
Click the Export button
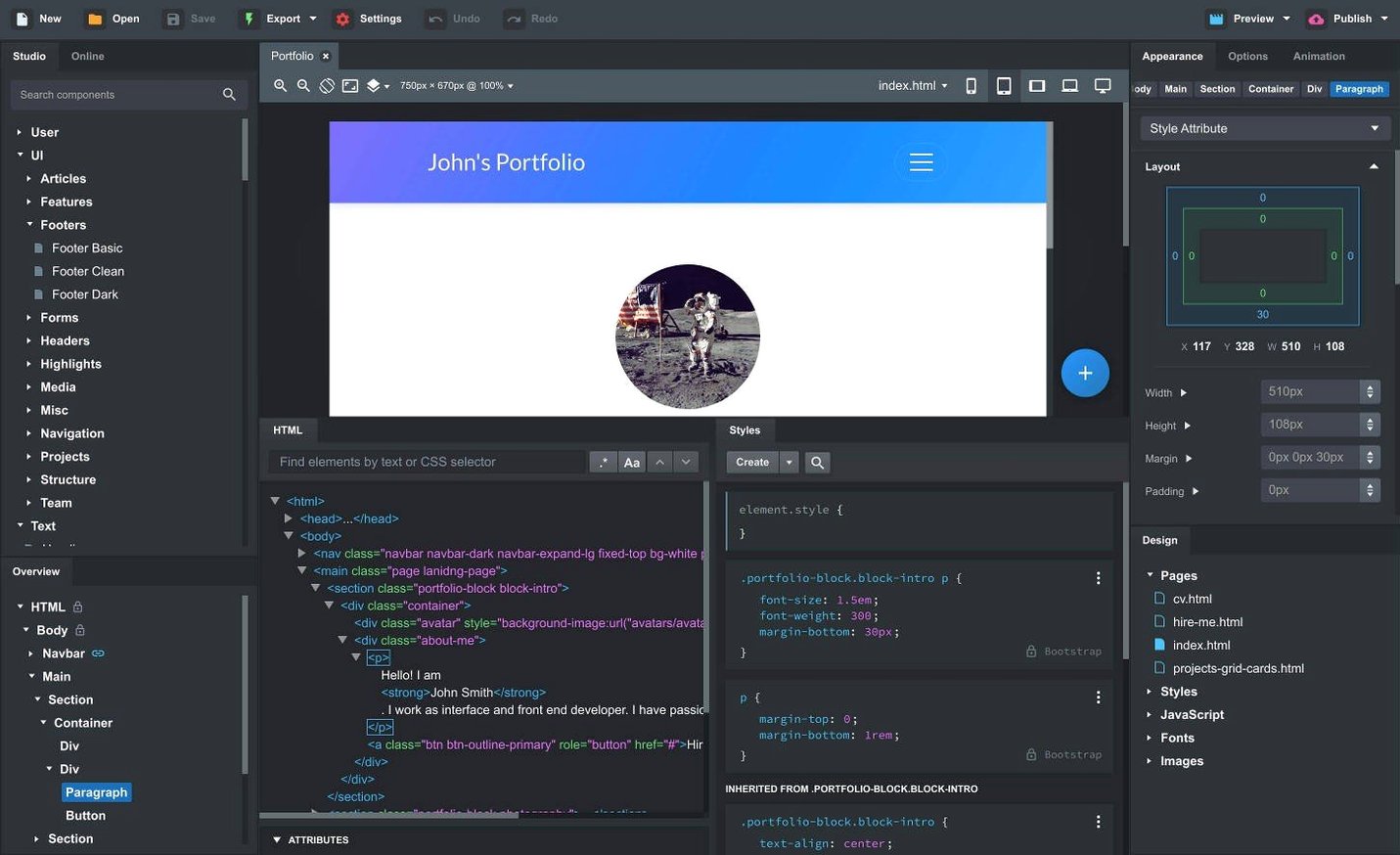point(278,19)
